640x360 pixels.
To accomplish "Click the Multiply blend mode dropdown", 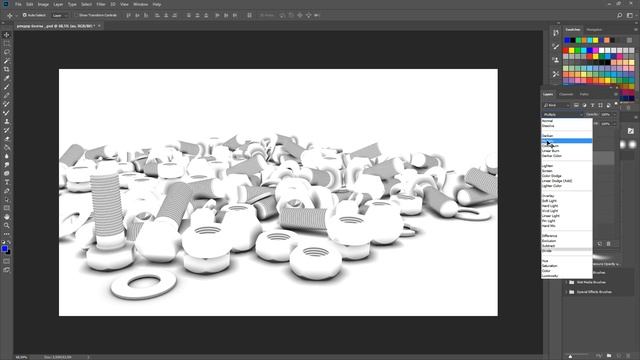I will click(x=563, y=115).
